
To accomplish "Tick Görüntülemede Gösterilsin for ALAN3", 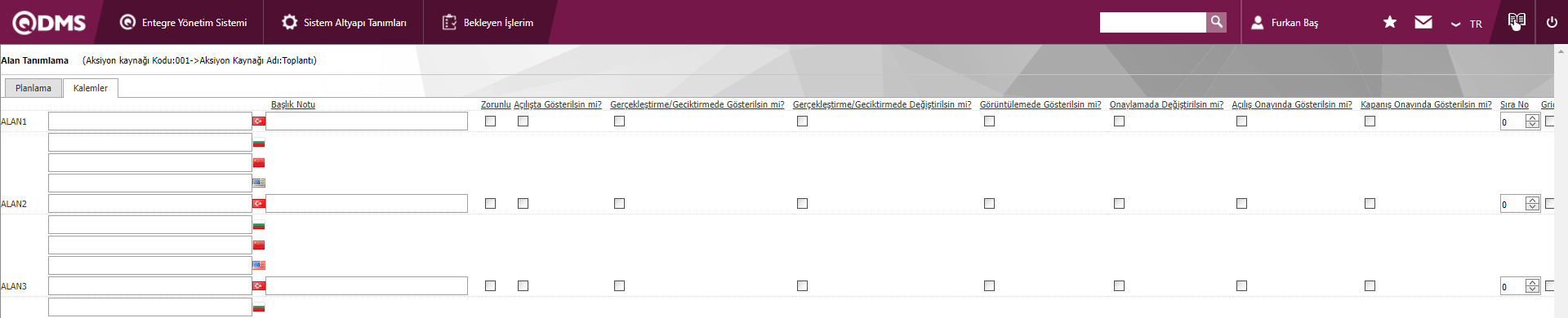I will (x=989, y=286).
